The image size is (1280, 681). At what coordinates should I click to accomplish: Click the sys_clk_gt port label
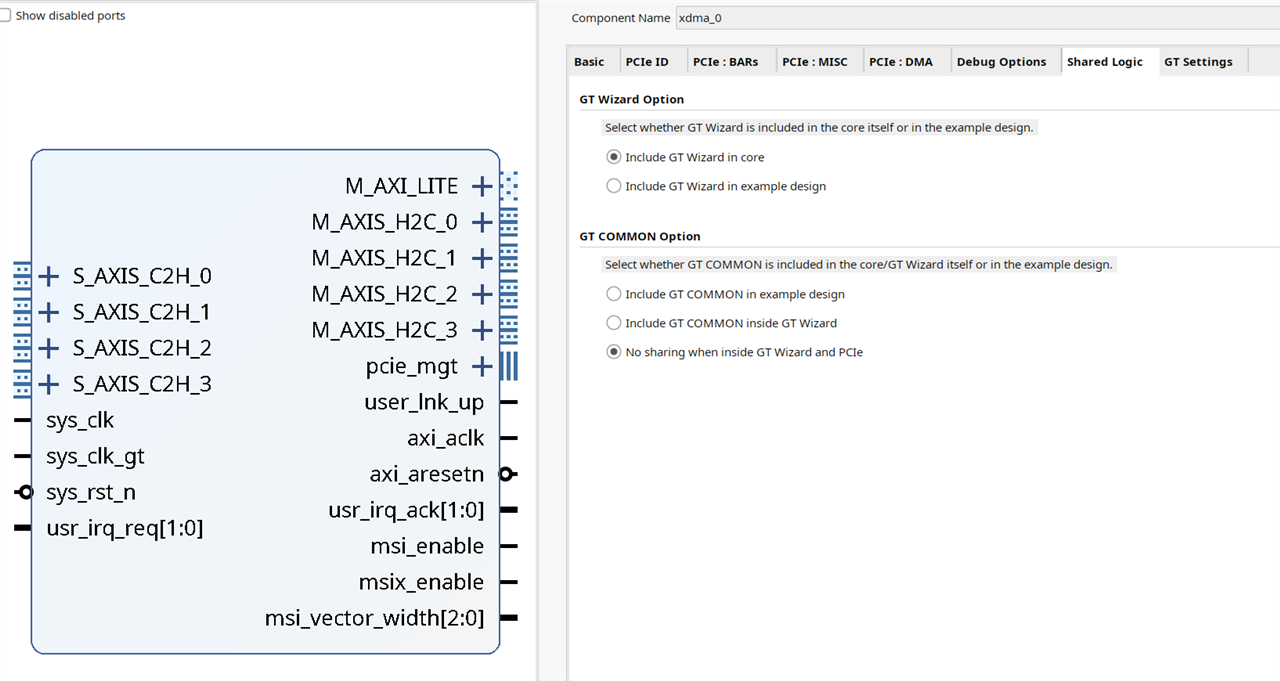click(95, 456)
